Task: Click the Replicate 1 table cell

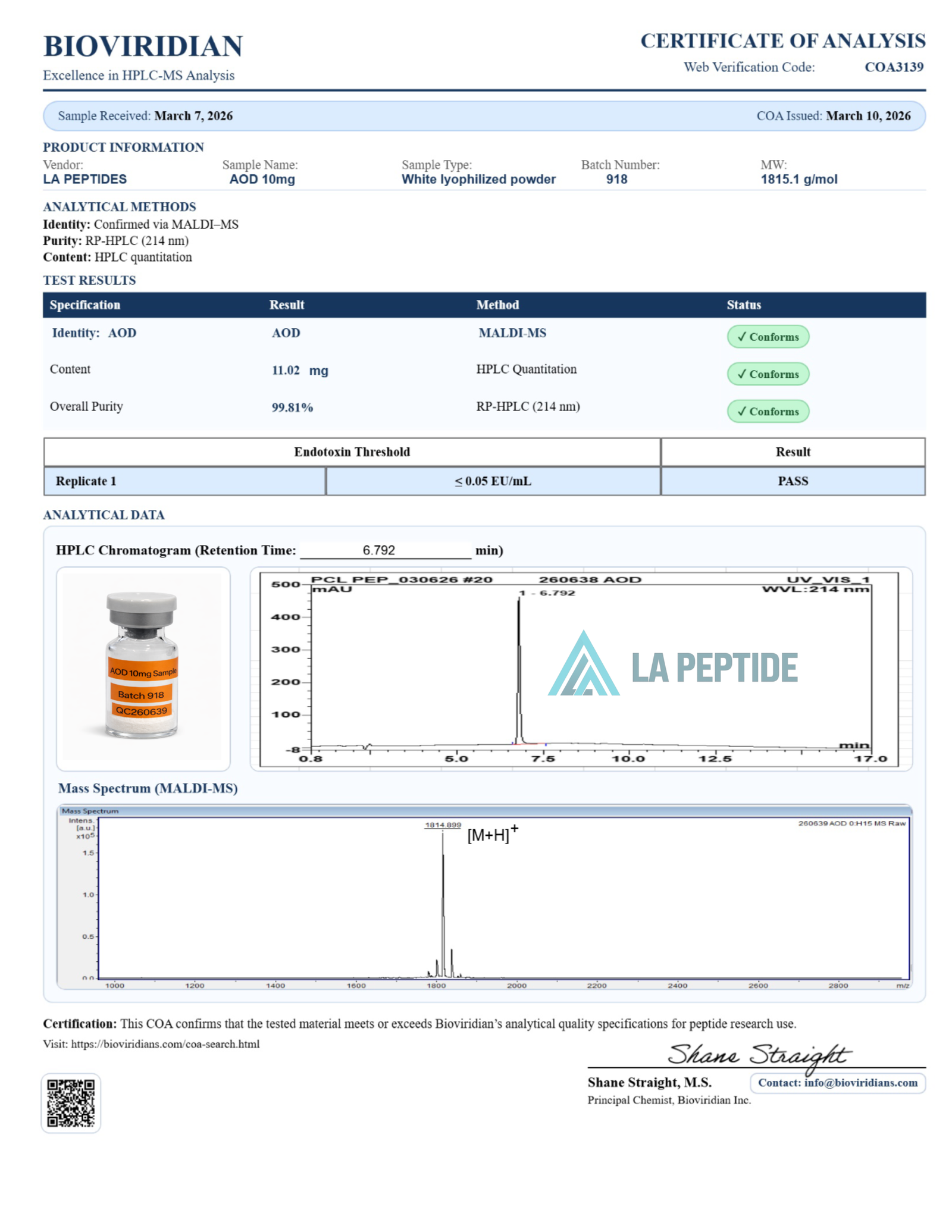Action: [184, 481]
